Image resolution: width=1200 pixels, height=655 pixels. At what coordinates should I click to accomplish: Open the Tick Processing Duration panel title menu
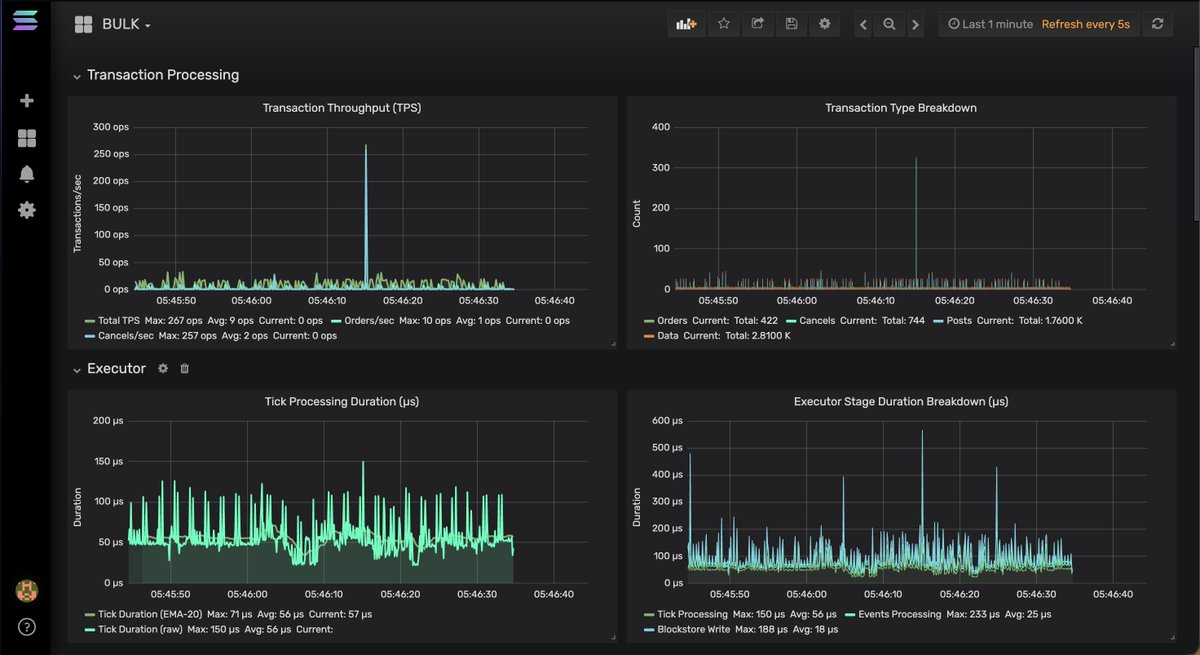tap(342, 402)
